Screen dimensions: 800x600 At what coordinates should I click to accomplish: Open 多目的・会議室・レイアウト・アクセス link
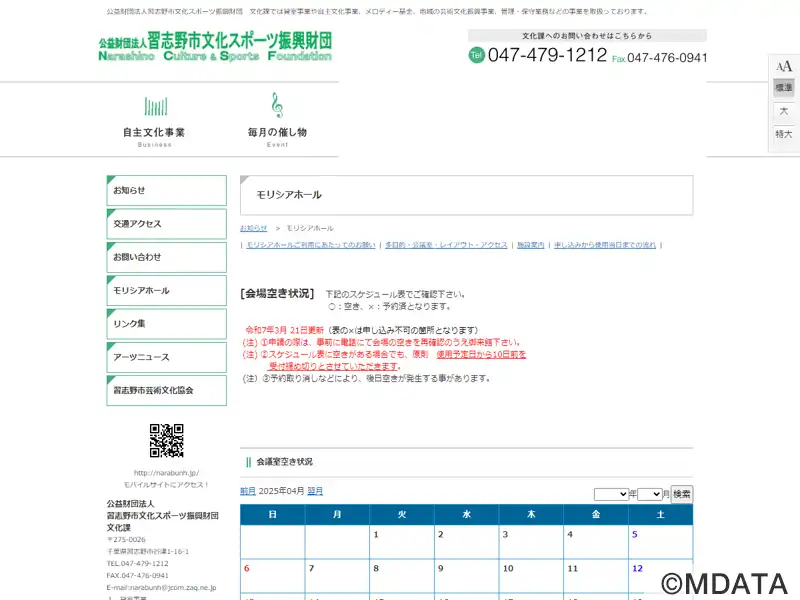[446, 245]
